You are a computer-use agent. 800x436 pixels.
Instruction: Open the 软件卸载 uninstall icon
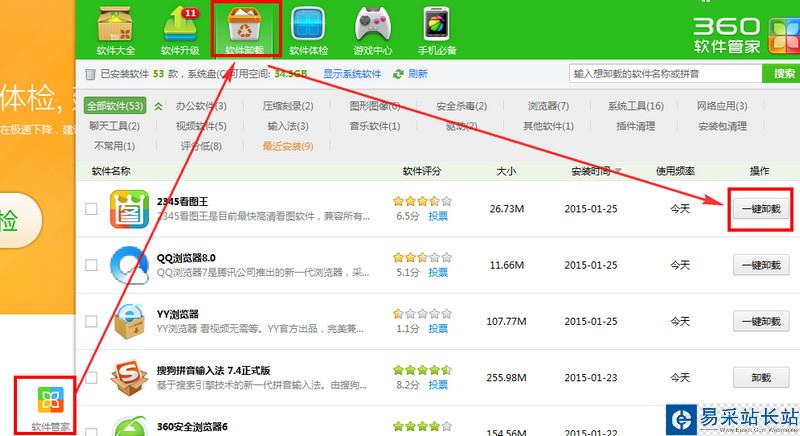point(244,24)
